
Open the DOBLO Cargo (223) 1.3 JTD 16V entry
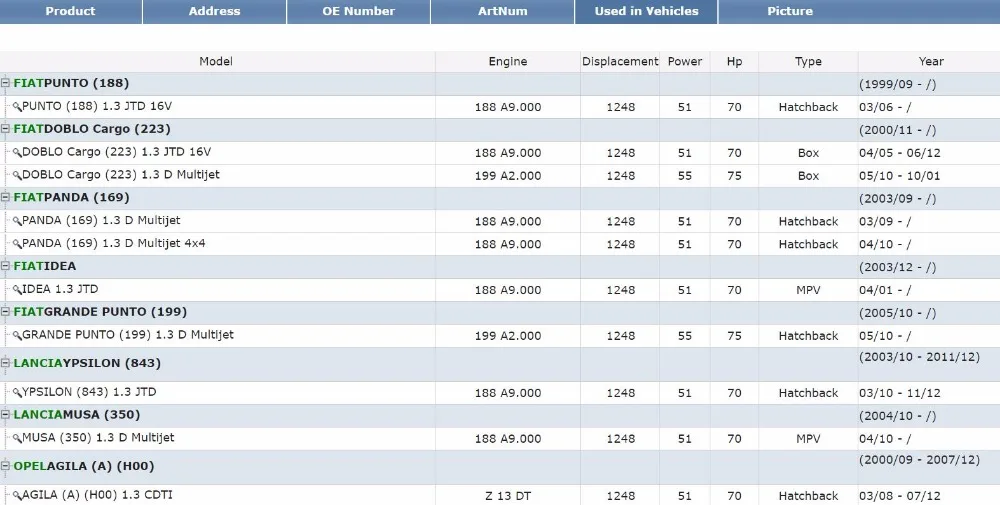click(x=117, y=152)
